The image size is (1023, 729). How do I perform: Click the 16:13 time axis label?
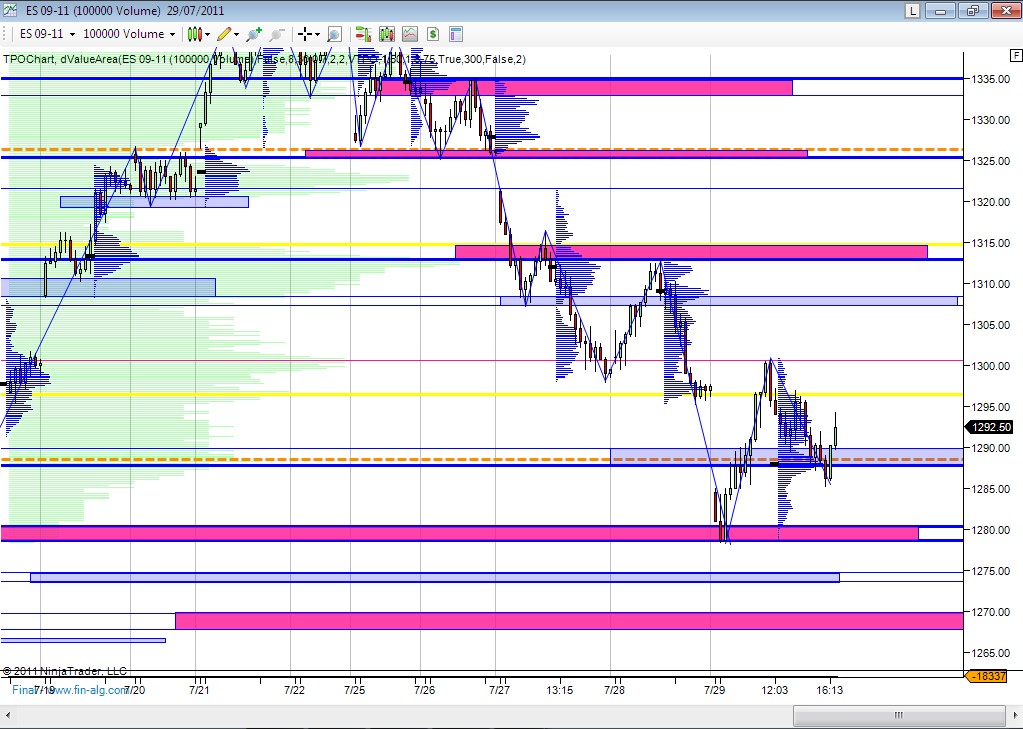click(829, 689)
